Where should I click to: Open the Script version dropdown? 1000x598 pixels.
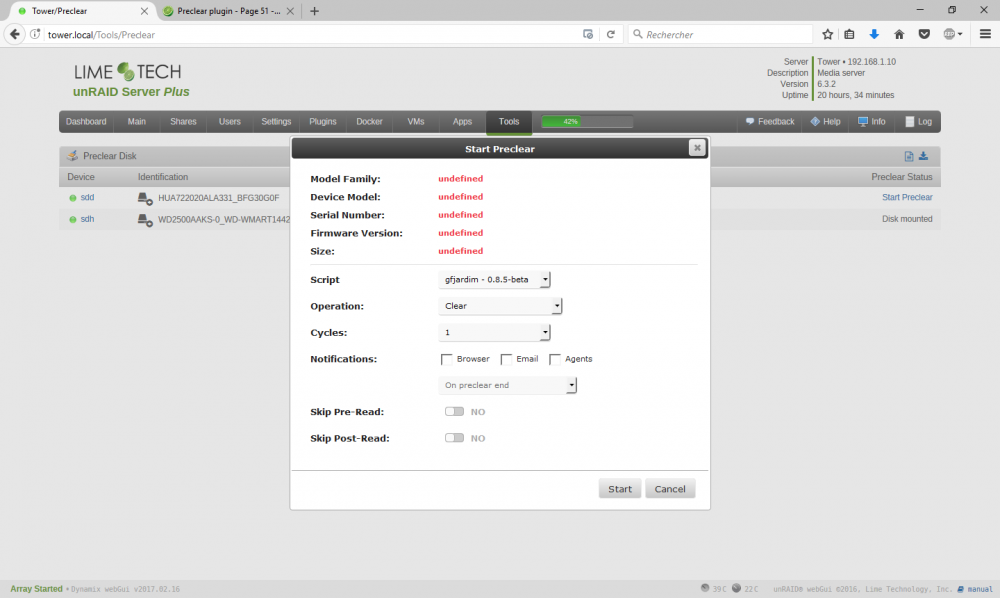click(494, 279)
